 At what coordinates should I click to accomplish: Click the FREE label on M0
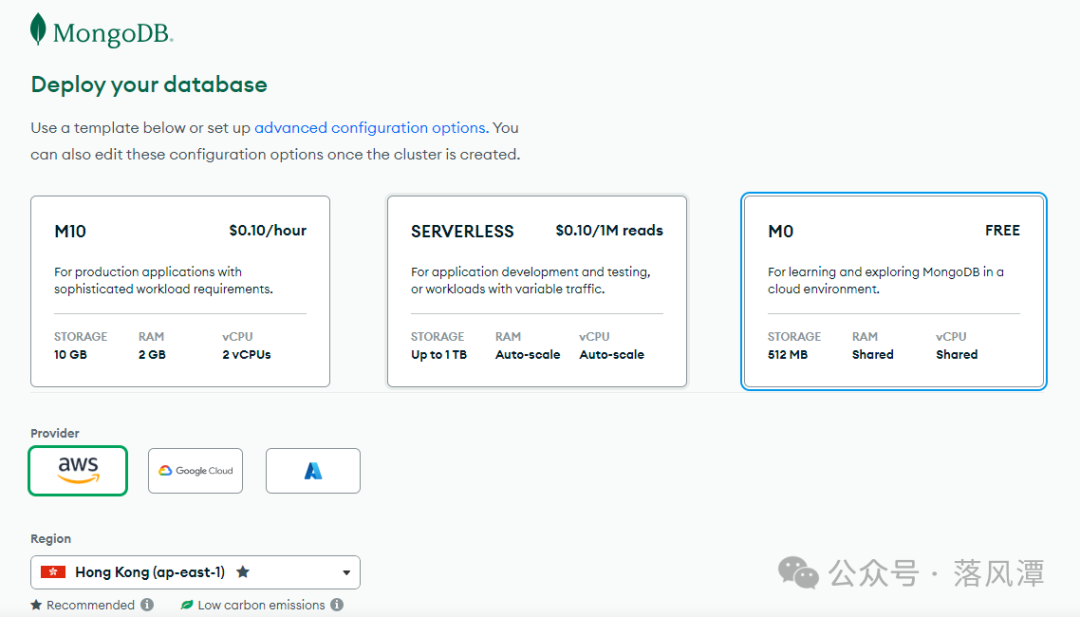[x=1003, y=231]
